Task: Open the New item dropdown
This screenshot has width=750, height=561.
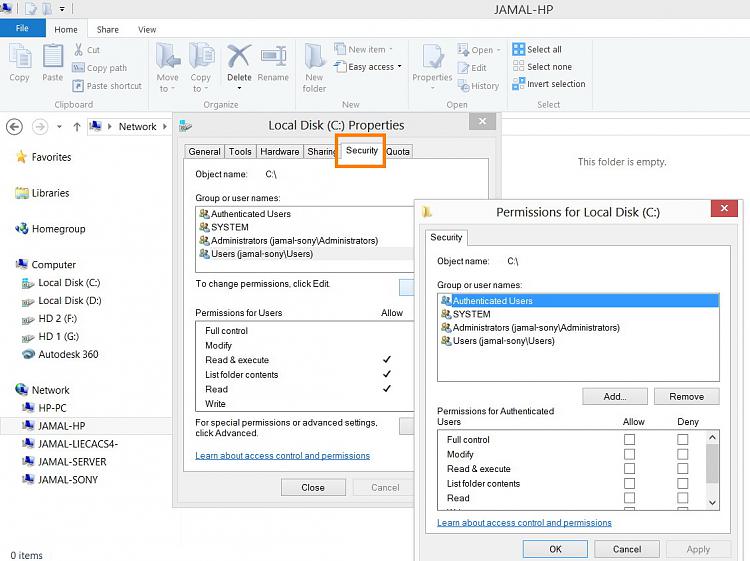Action: tap(391, 49)
